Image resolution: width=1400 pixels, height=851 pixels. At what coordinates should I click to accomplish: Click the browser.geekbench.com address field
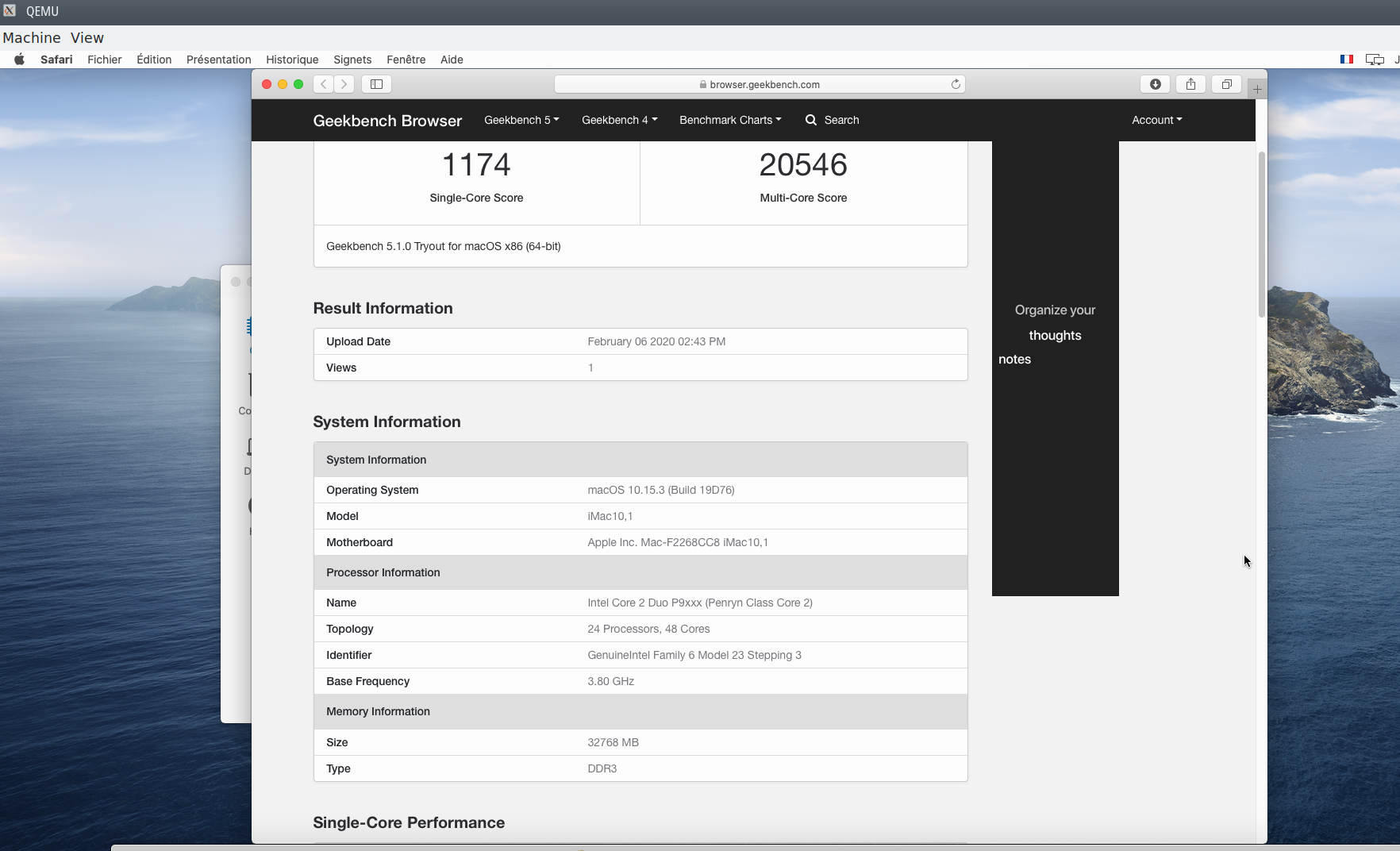coord(760,84)
